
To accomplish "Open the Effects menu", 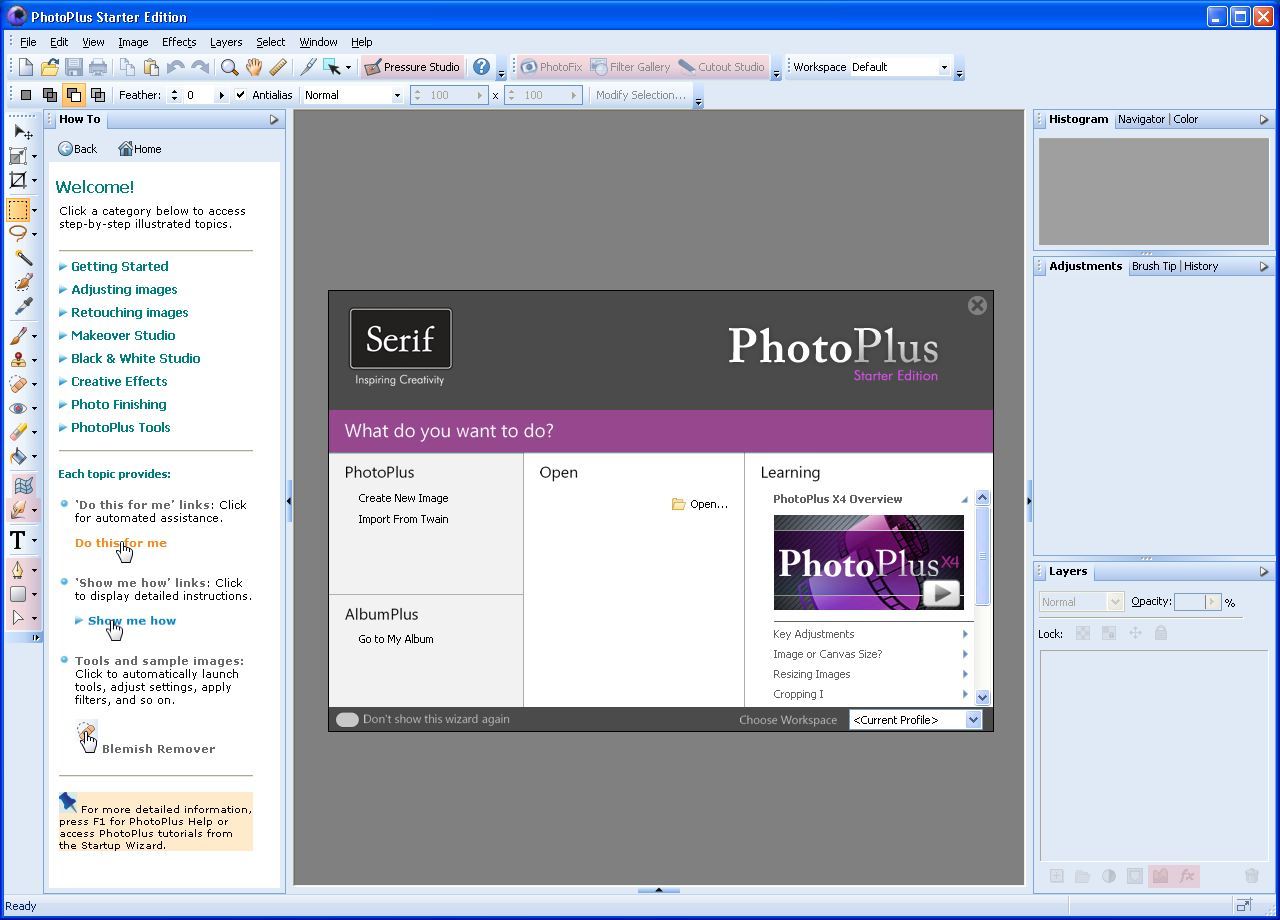I will [179, 42].
